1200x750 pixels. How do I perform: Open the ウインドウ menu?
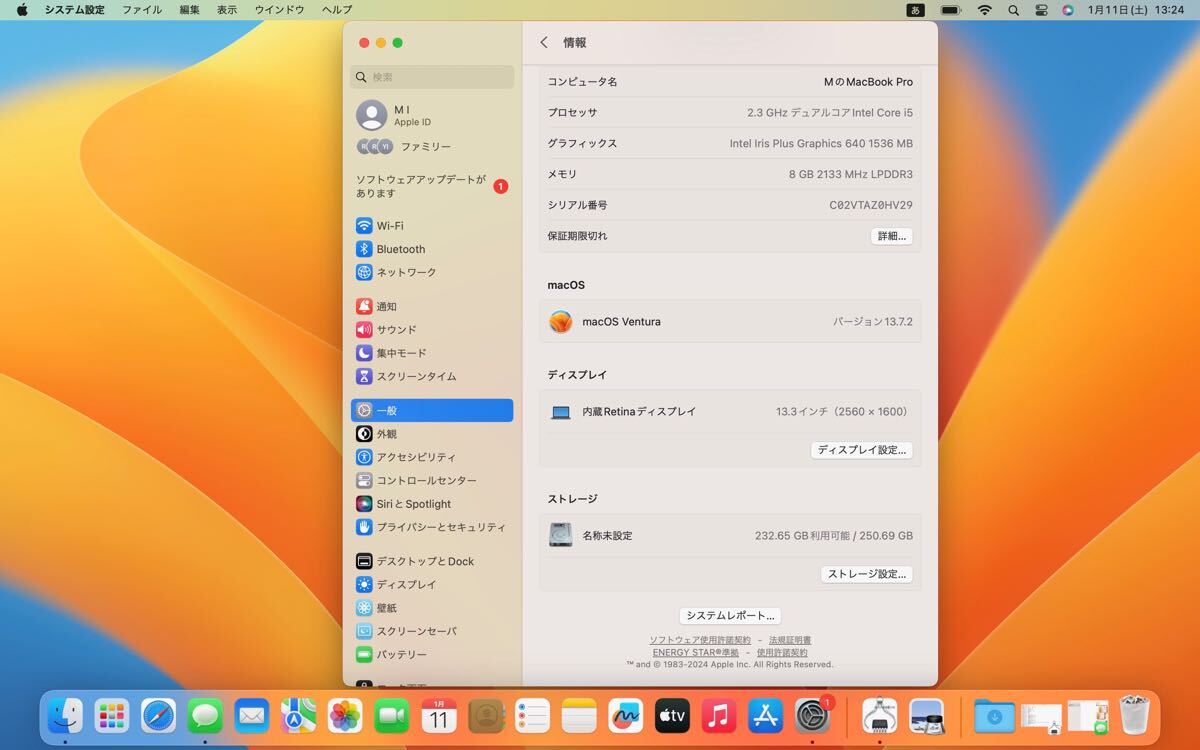[279, 10]
